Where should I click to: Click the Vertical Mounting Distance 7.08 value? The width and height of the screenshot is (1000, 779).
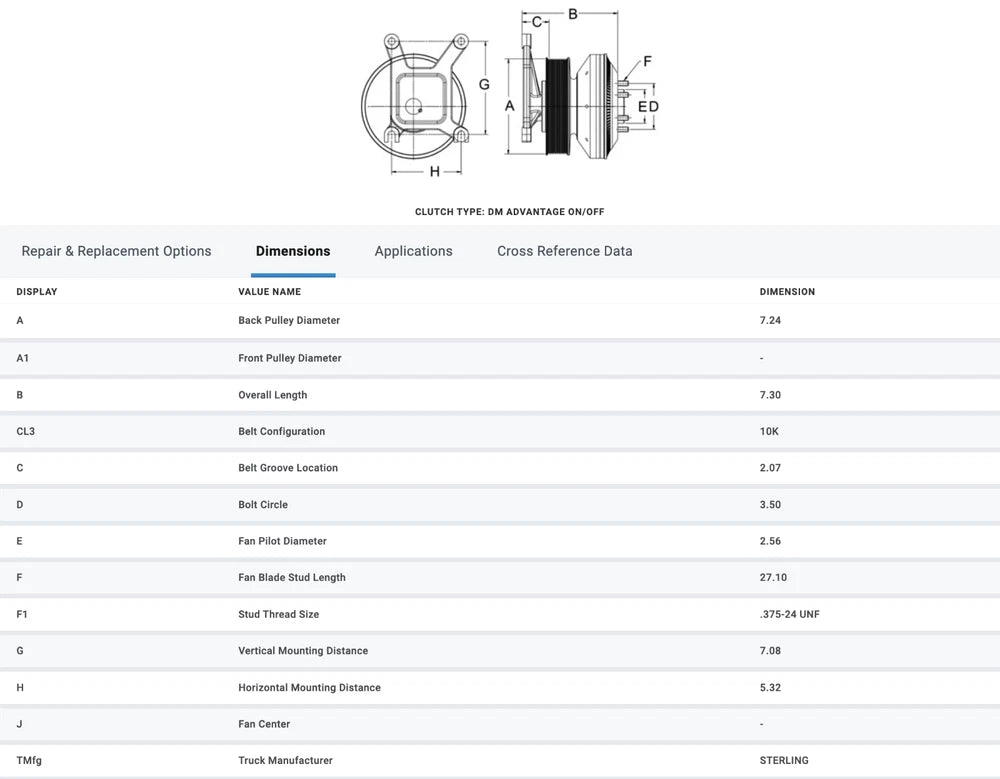point(770,651)
